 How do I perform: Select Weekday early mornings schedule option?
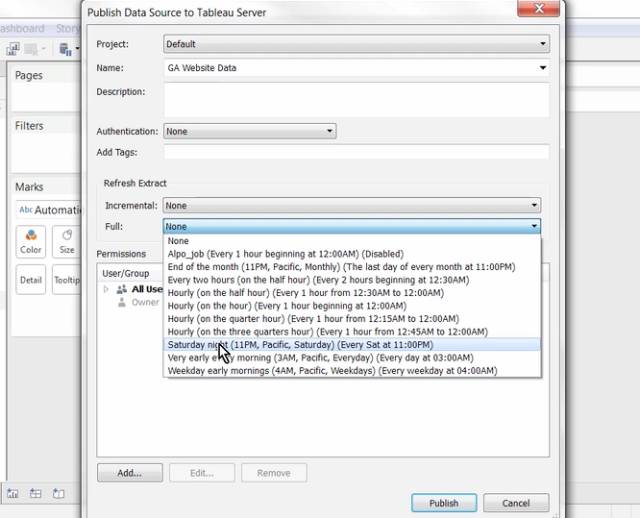coord(331,371)
